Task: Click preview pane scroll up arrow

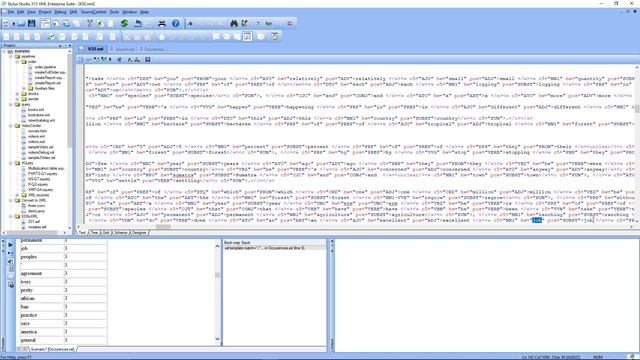Action: (217, 245)
